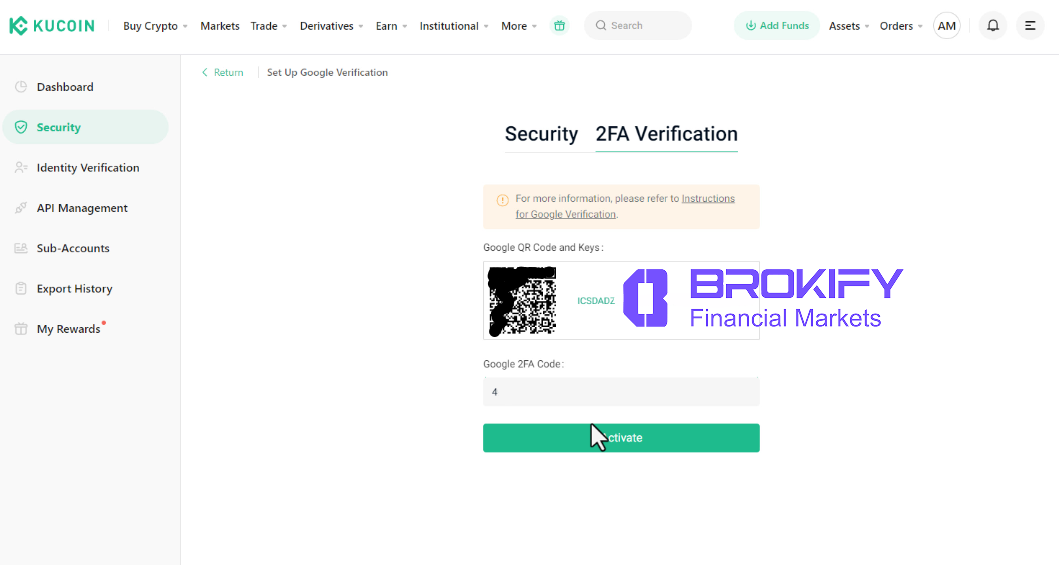Click the Dashboard sidebar icon
Image resolution: width=1059 pixels, height=565 pixels.
(x=21, y=87)
